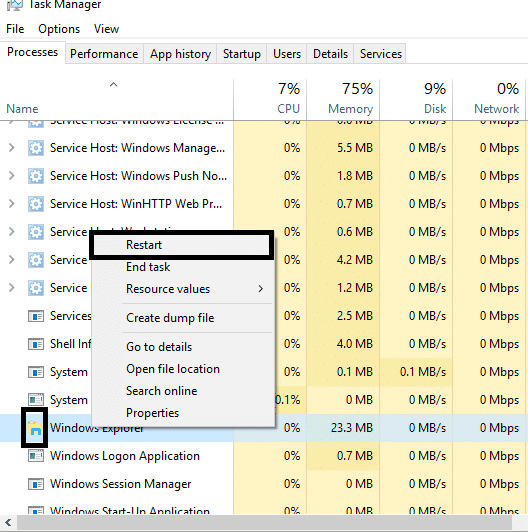This screenshot has height=532, width=528.
Task: Select Service Host: WinHTTP Web Pr... text
Action: point(136,204)
